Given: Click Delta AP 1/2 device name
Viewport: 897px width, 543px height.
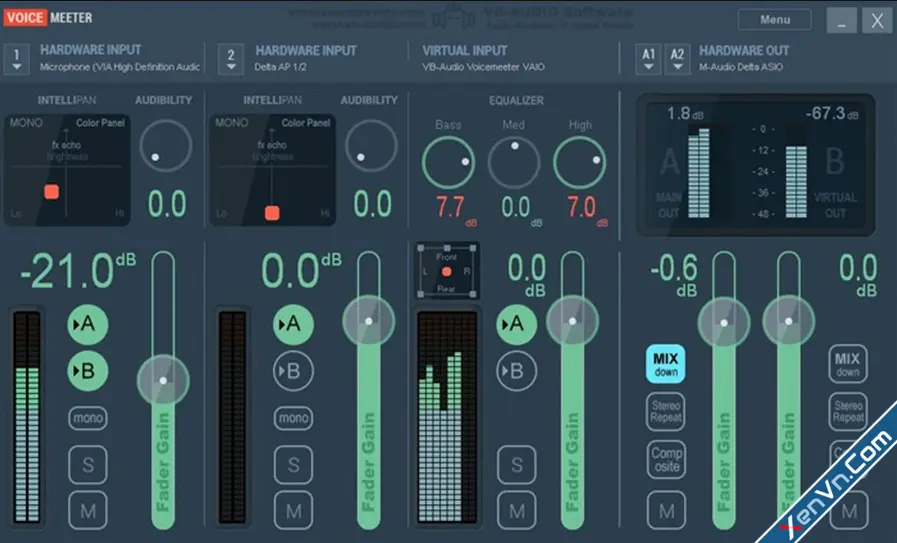Looking at the screenshot, I should point(280,67).
